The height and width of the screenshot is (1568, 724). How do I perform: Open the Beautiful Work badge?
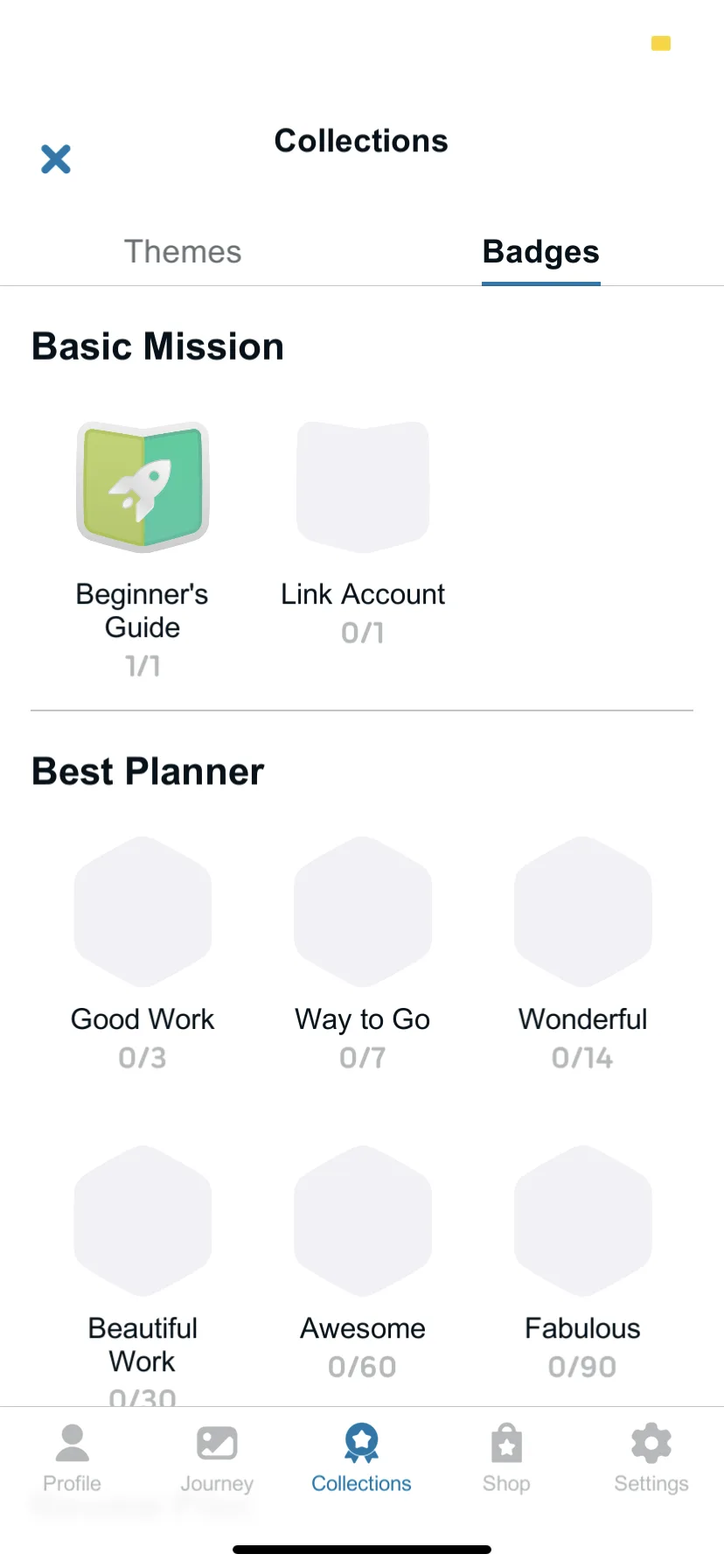(143, 1221)
